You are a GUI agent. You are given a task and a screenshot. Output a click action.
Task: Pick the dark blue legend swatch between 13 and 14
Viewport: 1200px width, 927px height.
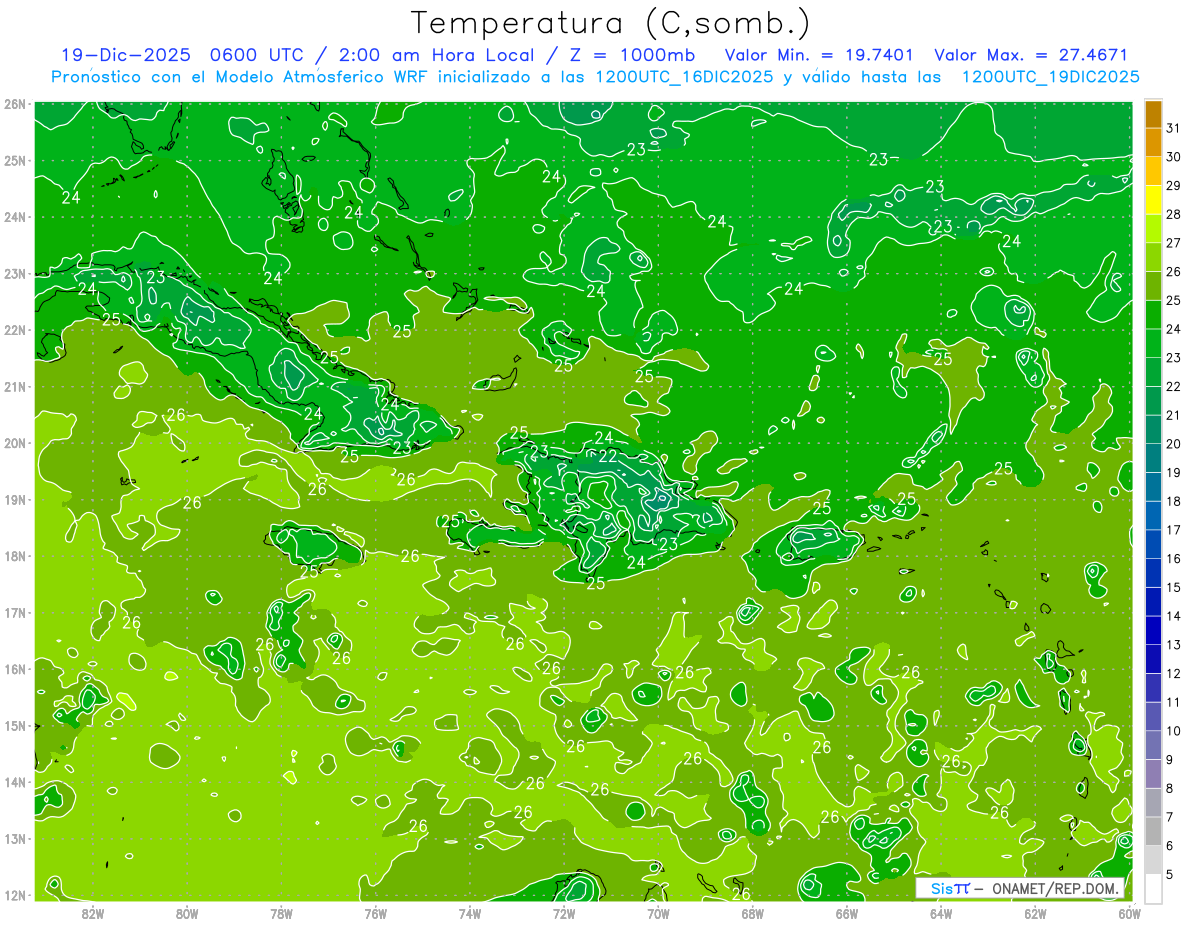[x=1153, y=630]
